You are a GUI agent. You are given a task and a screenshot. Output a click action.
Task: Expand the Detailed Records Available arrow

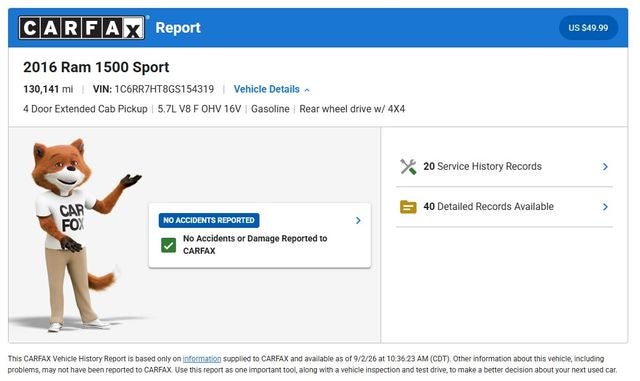pos(605,207)
